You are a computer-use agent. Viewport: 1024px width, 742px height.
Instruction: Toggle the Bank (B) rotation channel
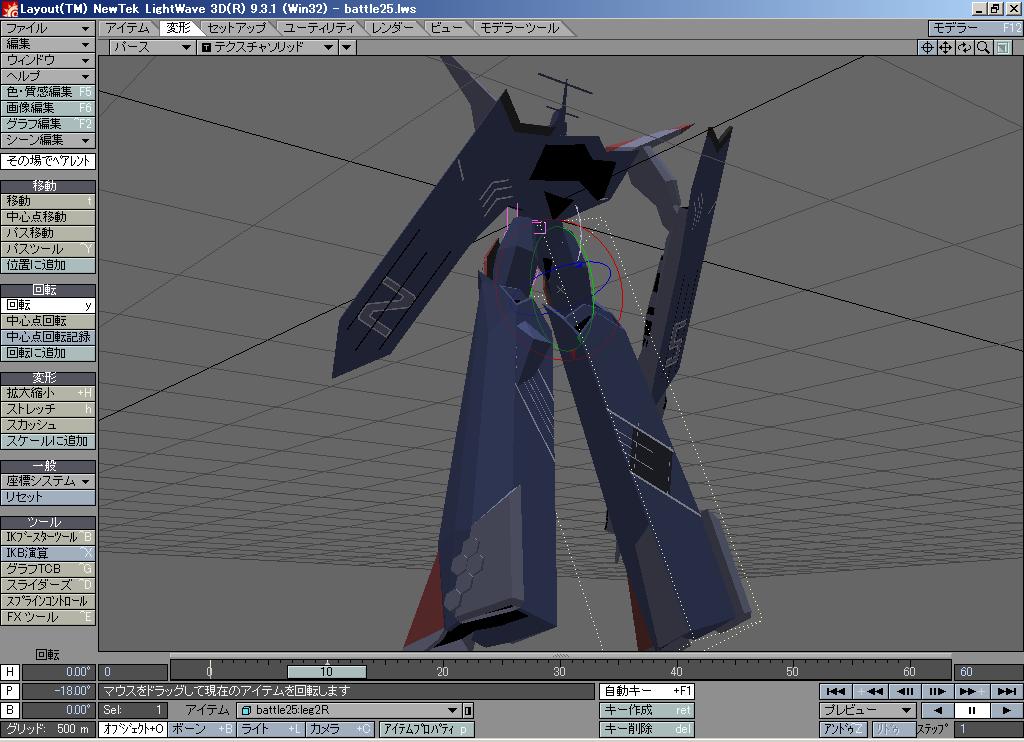10,710
